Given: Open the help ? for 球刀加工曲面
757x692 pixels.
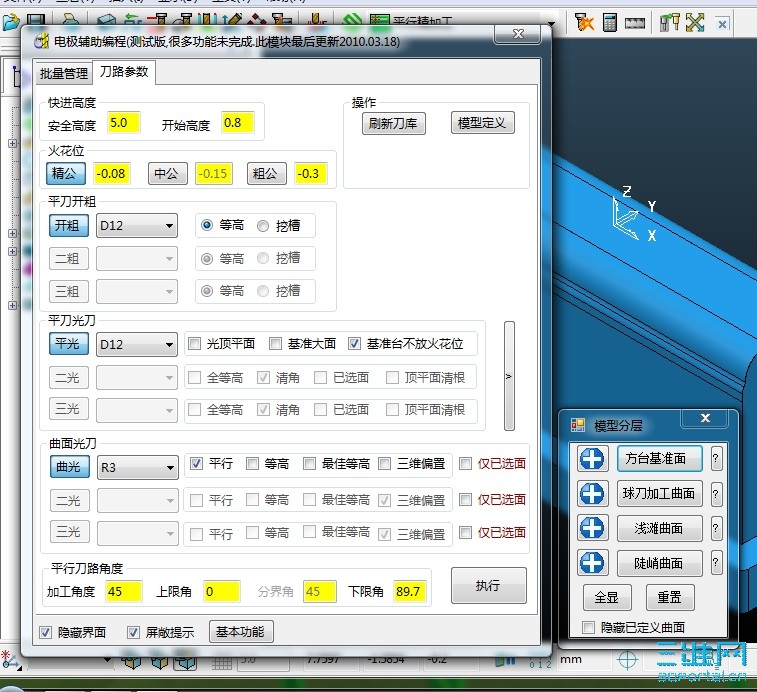Looking at the screenshot, I should pyautogui.click(x=716, y=494).
